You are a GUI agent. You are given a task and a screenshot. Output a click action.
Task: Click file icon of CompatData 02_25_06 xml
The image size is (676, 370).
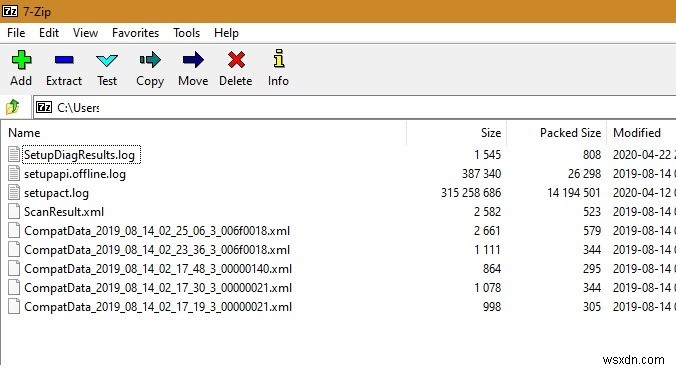(14, 230)
